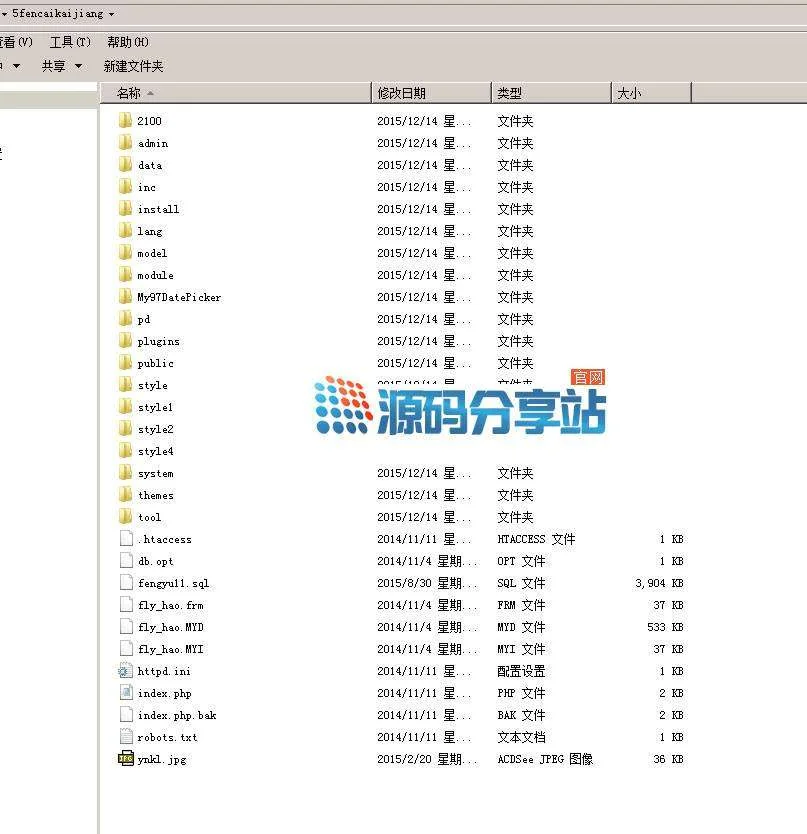Select the index.php file icon

(125, 693)
